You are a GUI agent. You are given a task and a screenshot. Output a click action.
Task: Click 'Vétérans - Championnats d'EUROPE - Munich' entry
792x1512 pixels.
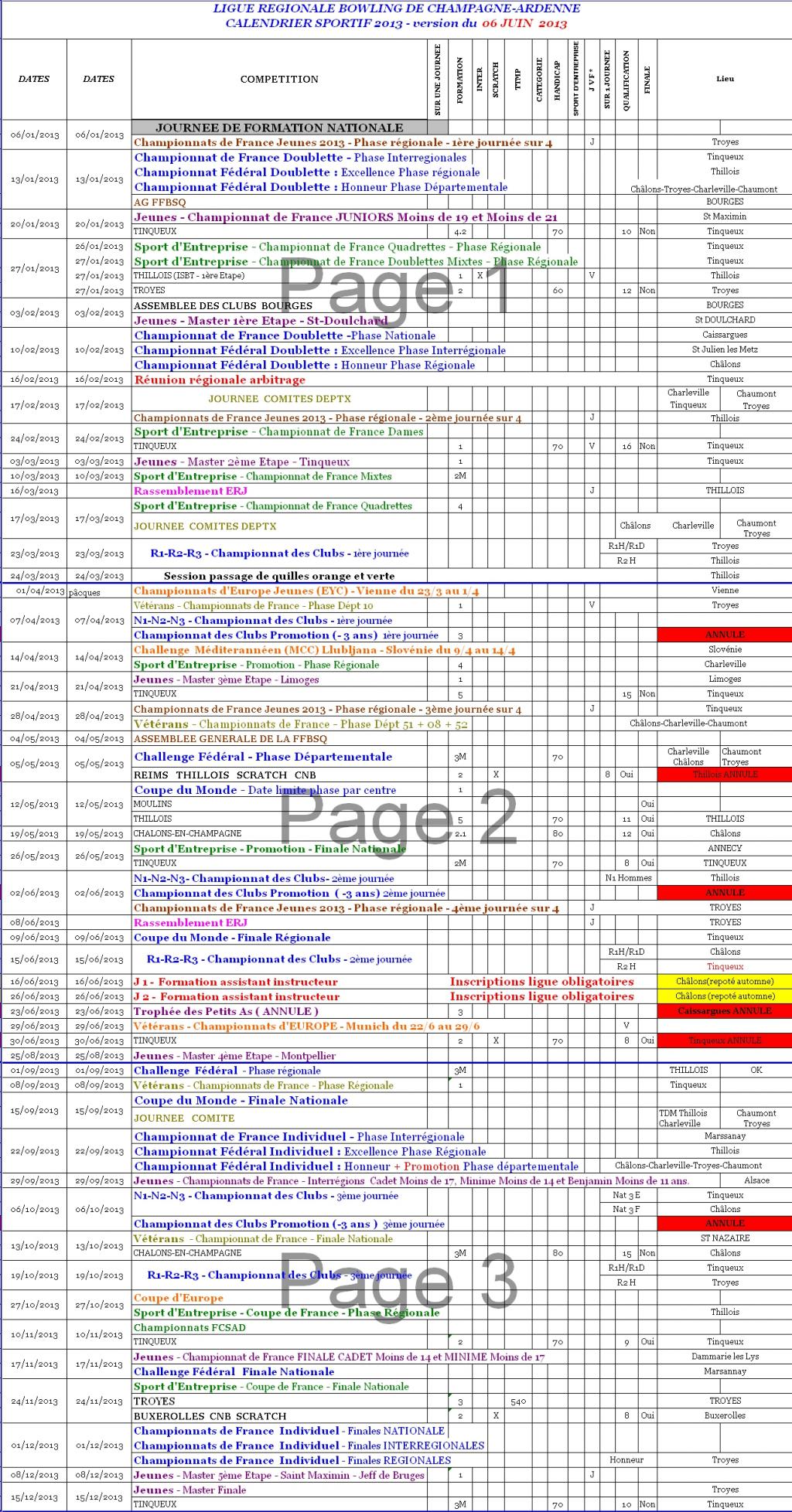[x=306, y=1026]
